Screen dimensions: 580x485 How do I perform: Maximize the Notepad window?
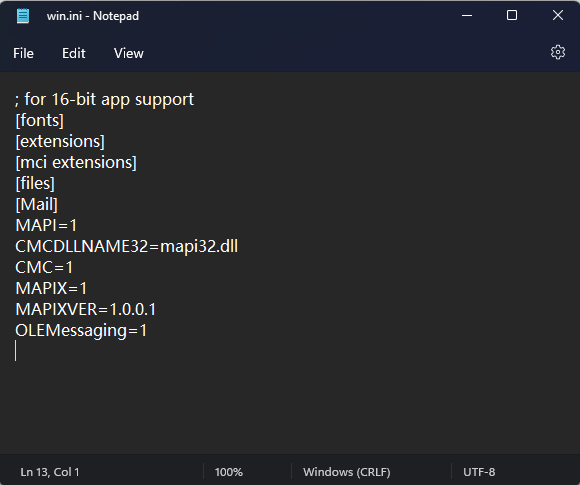[x=512, y=16]
